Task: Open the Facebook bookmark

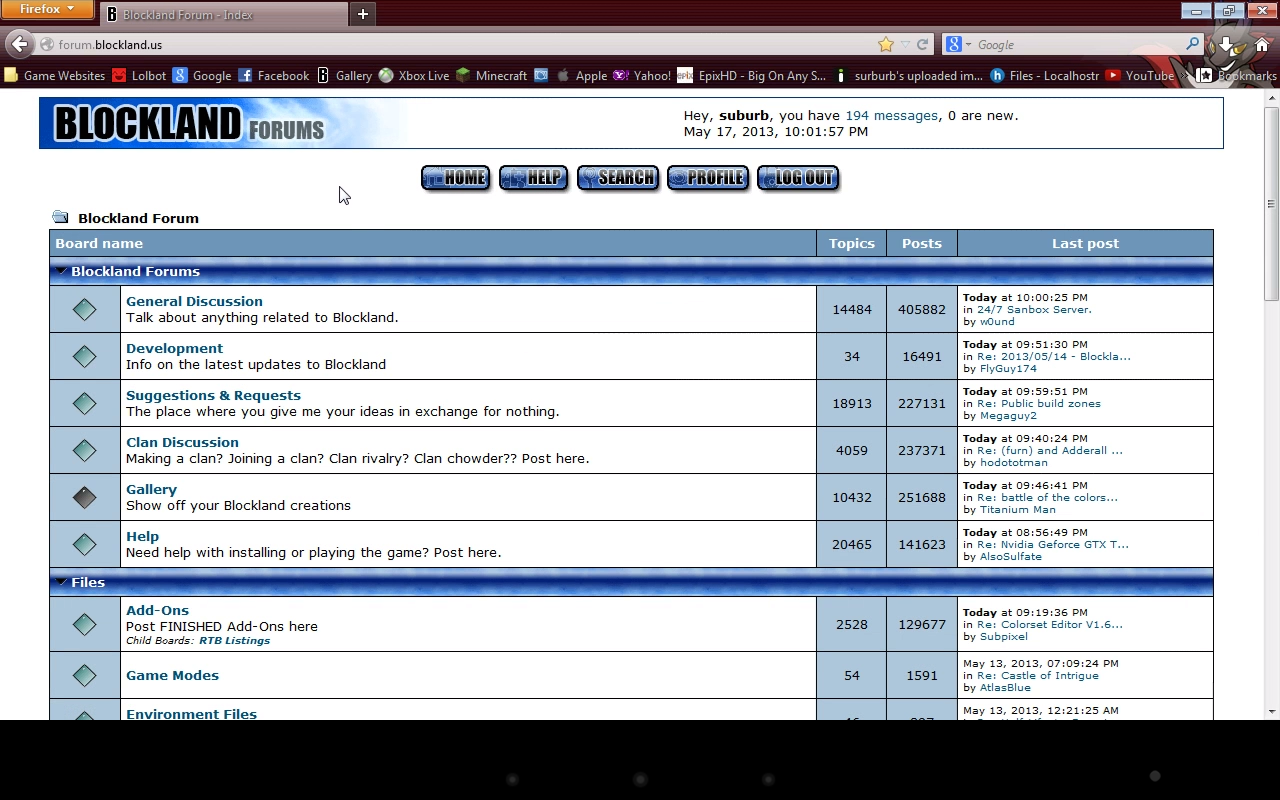Action: (x=274, y=75)
